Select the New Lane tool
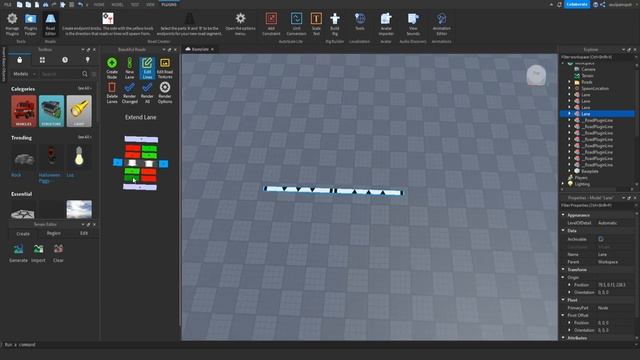Viewport: 640px width, 360px height. click(x=129, y=68)
